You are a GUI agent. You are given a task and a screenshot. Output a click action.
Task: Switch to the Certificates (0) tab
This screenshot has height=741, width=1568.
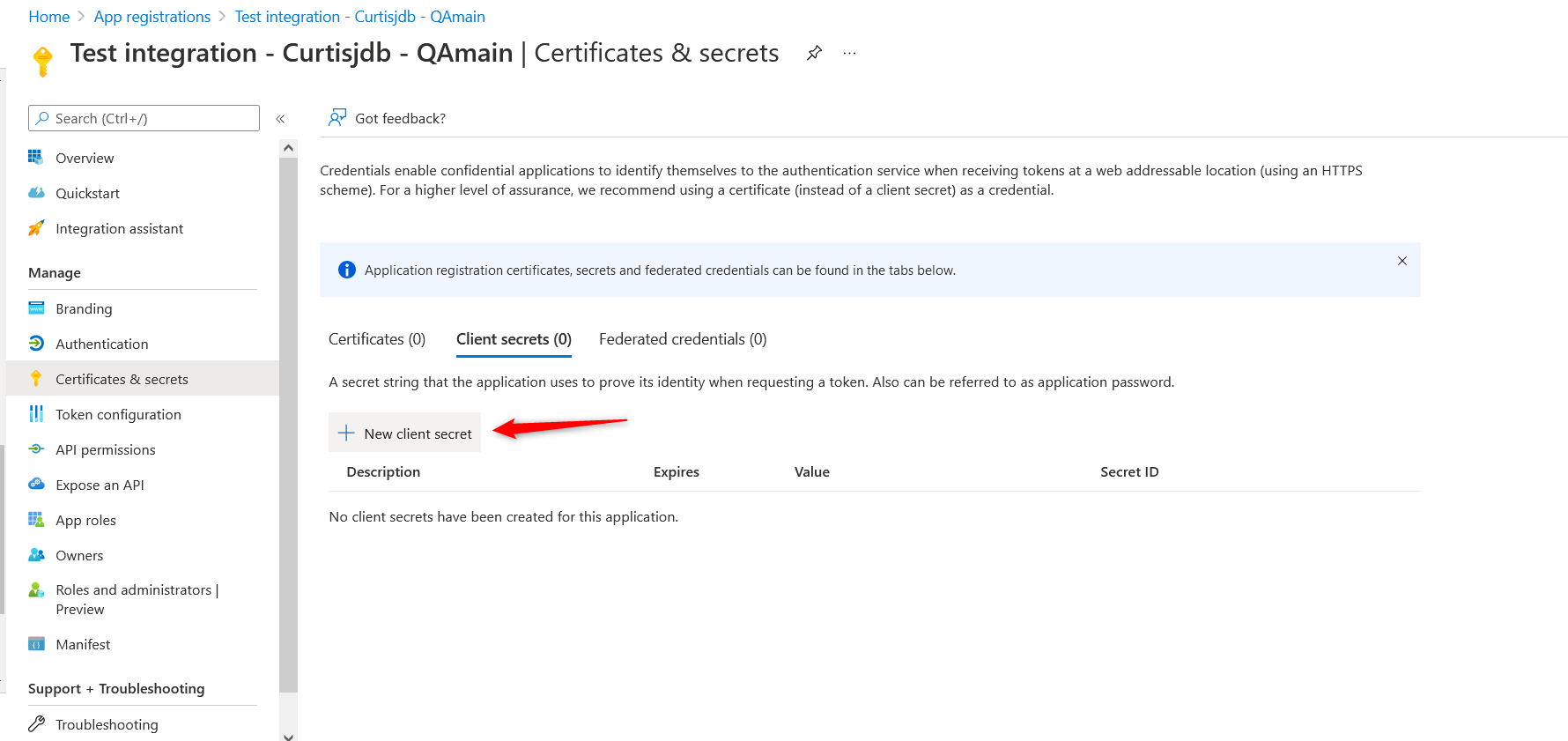[x=377, y=339]
